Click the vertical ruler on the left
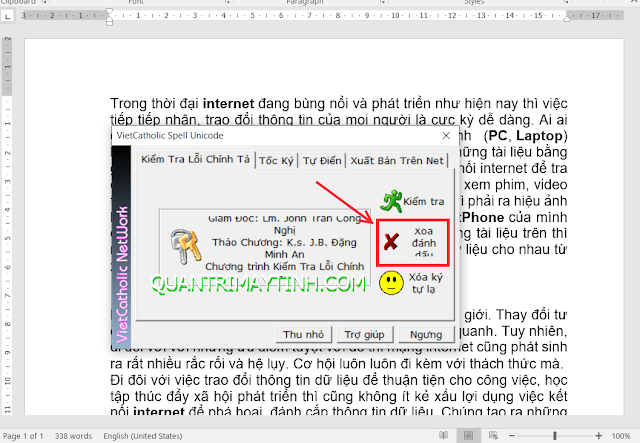The height and width of the screenshot is (443, 640). pos(7,225)
